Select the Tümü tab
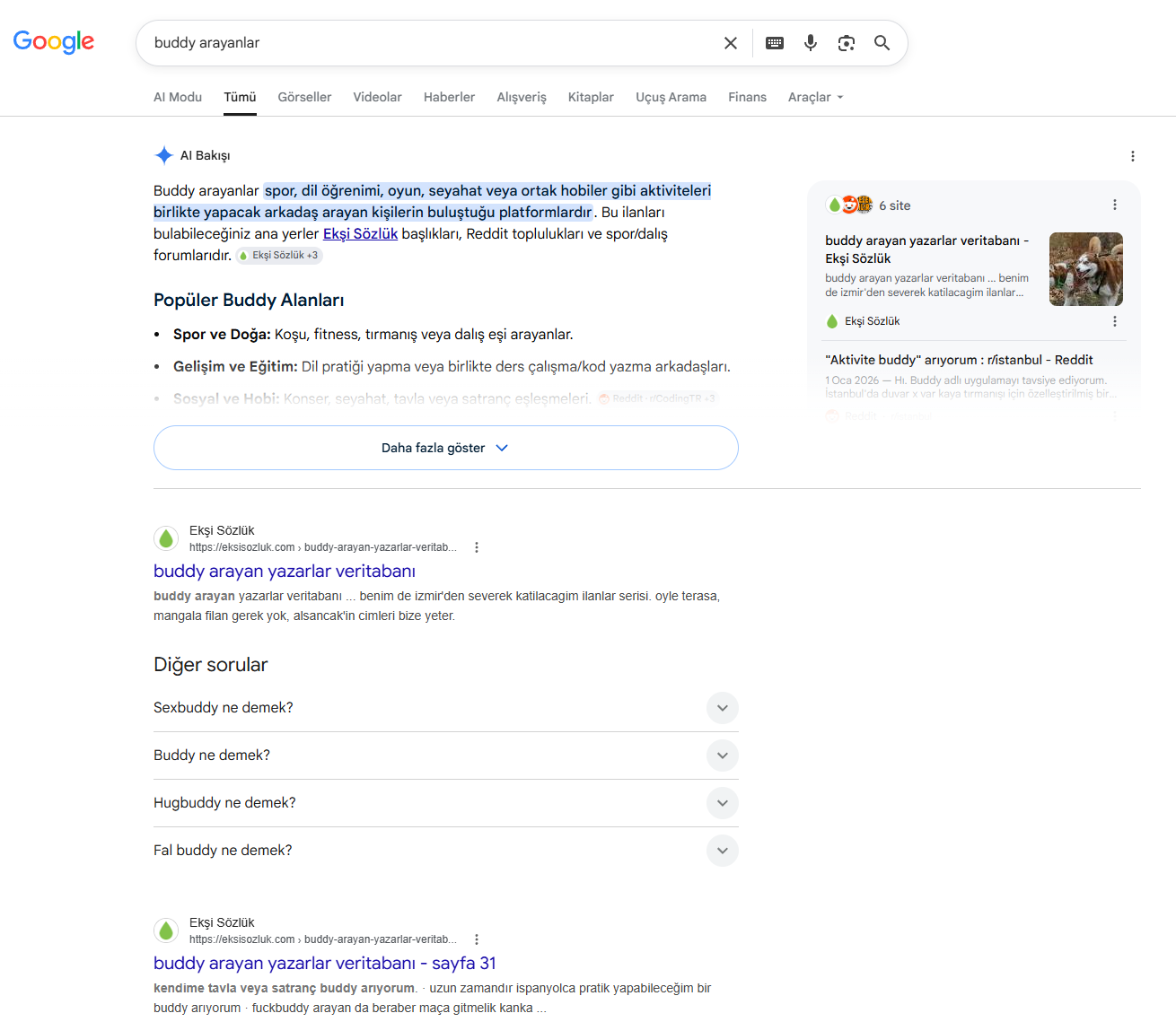This screenshot has height=1022, width=1176. 240,97
